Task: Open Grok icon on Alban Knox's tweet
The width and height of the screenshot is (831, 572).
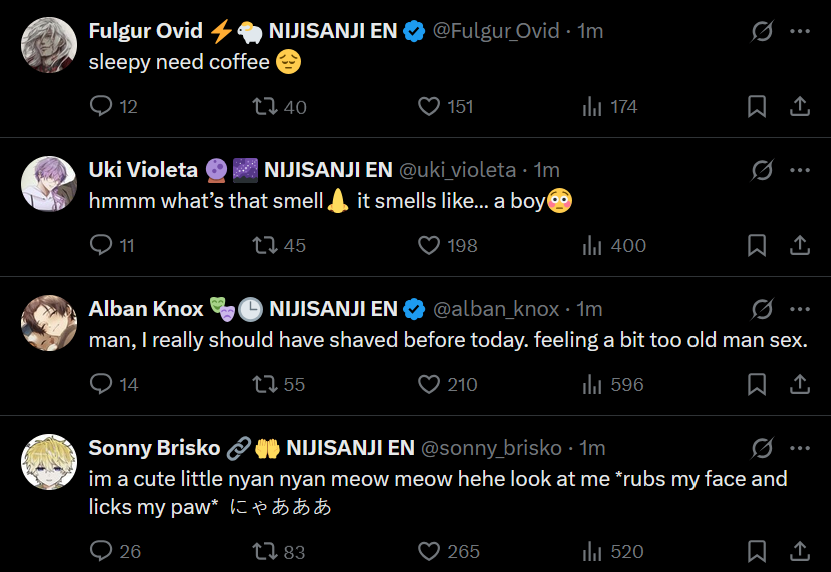Action: pos(762,309)
